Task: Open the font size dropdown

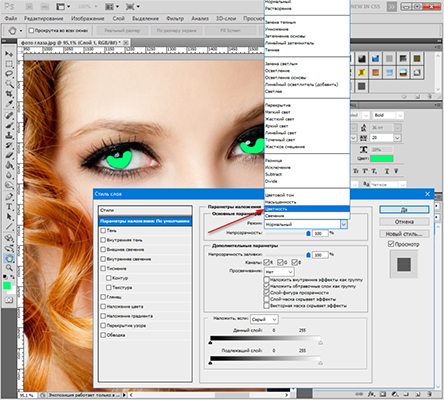Action: [x=397, y=128]
